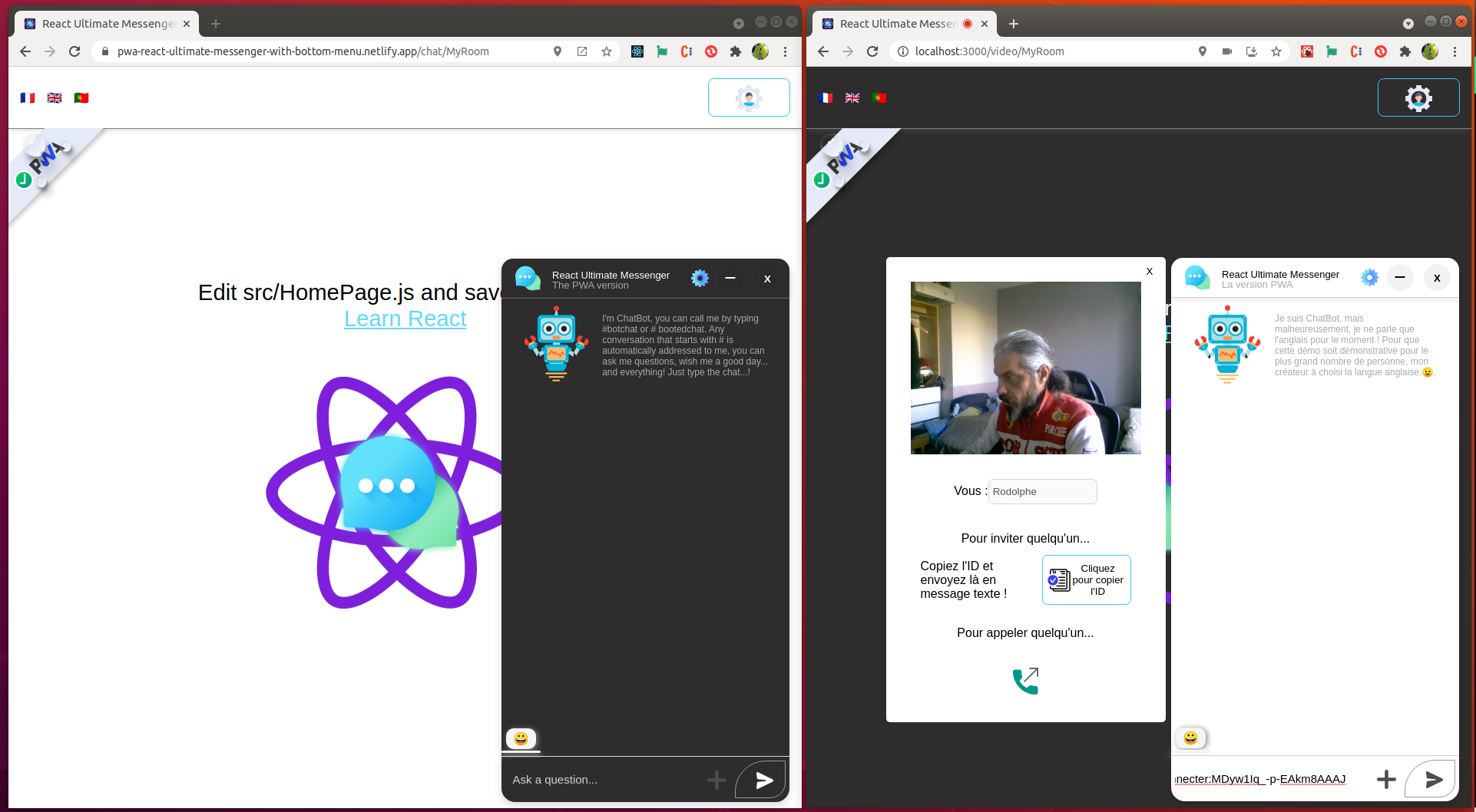Open emoji picker in French chat window
Viewport: 1476px width, 812px height.
[1190, 738]
